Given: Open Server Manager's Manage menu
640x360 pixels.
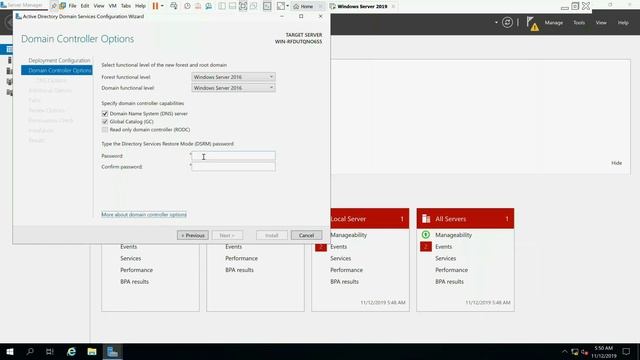Looking at the screenshot, I should 553,23.
